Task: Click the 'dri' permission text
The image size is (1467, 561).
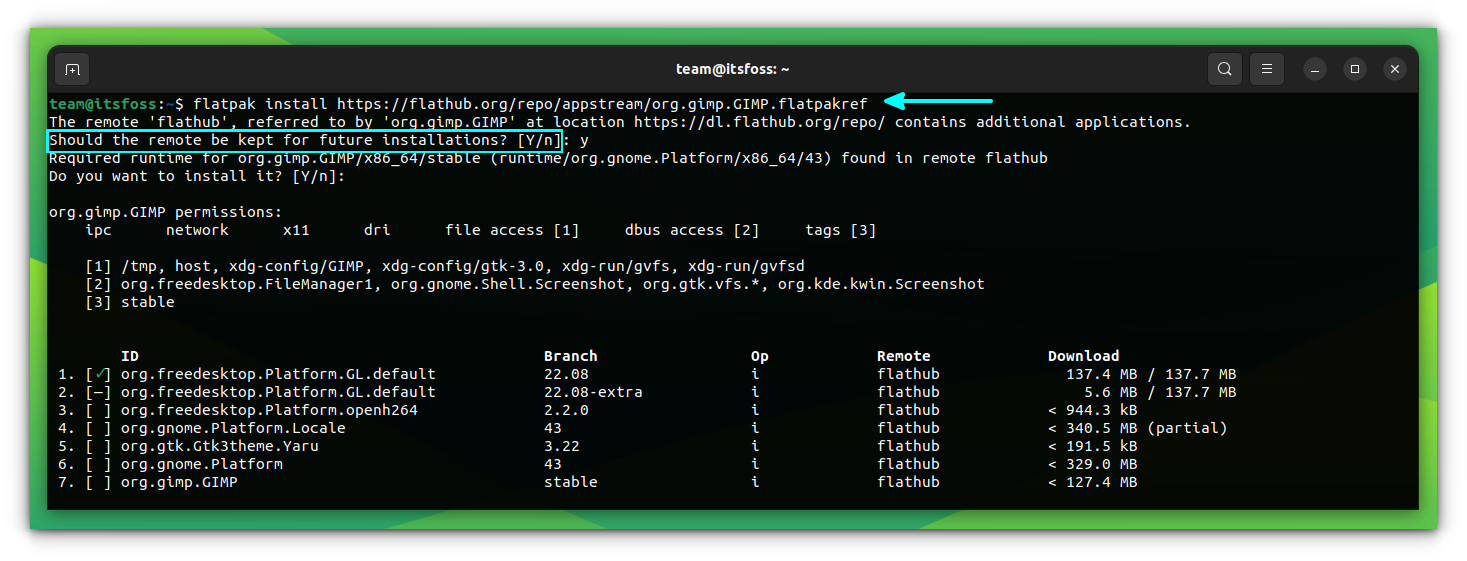Action: click(x=377, y=230)
